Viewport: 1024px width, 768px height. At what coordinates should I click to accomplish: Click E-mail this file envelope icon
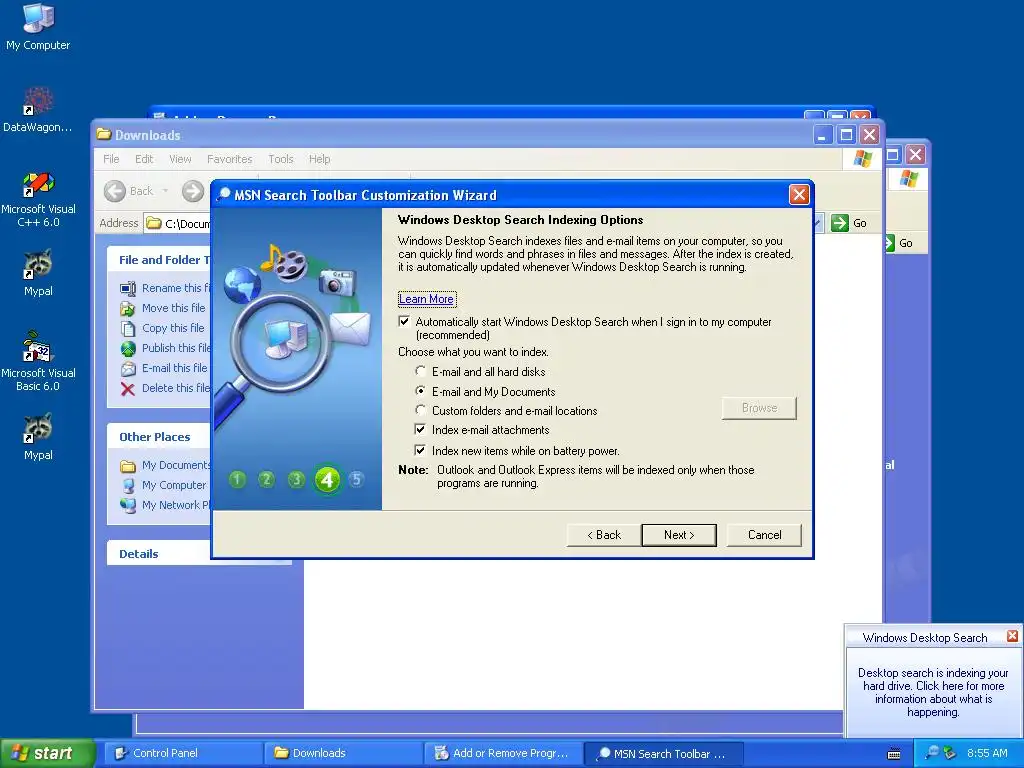(x=128, y=368)
